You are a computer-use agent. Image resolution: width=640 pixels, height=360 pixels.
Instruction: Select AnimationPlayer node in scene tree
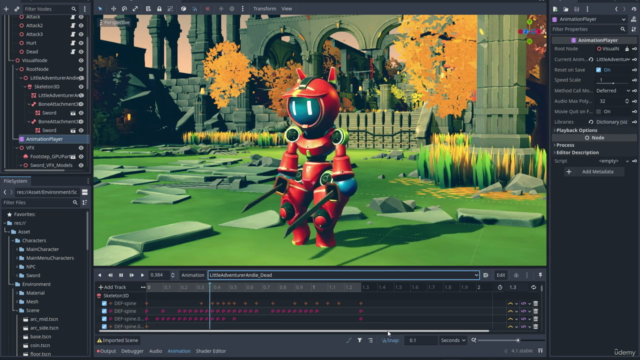(44, 139)
